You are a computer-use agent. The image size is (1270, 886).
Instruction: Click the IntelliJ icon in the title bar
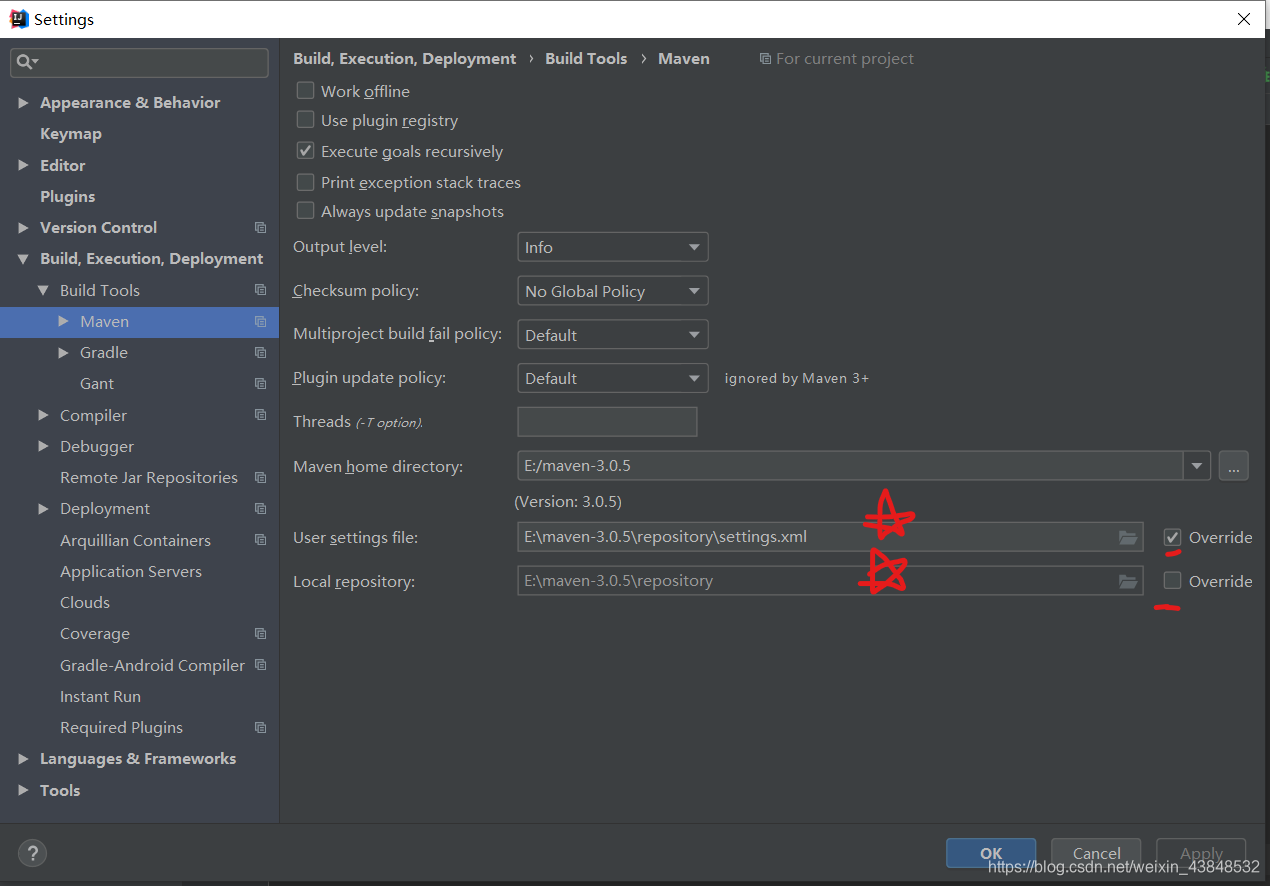pyautogui.click(x=18, y=19)
